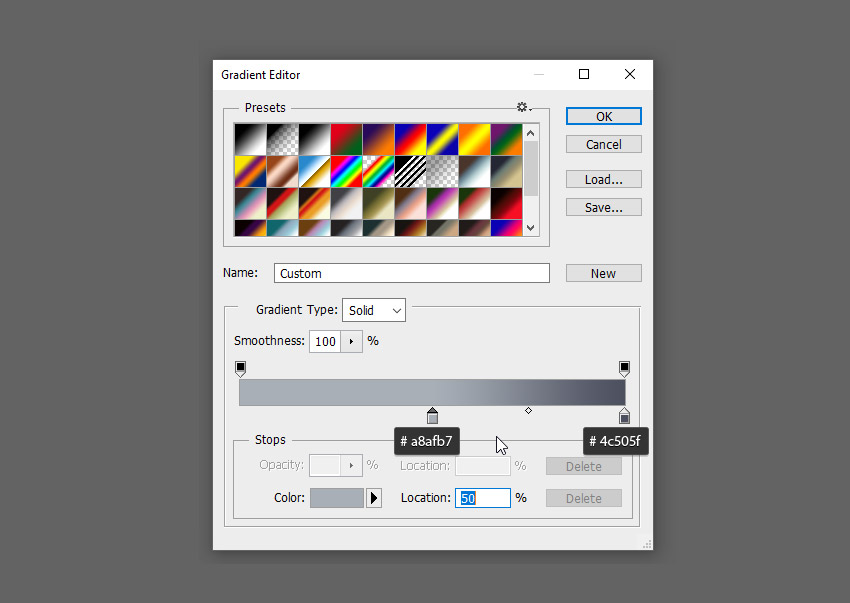Click the Smoothness value field
The height and width of the screenshot is (603, 850).
click(325, 342)
